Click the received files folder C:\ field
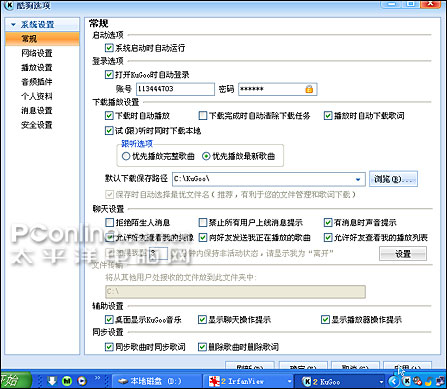 click(235, 292)
